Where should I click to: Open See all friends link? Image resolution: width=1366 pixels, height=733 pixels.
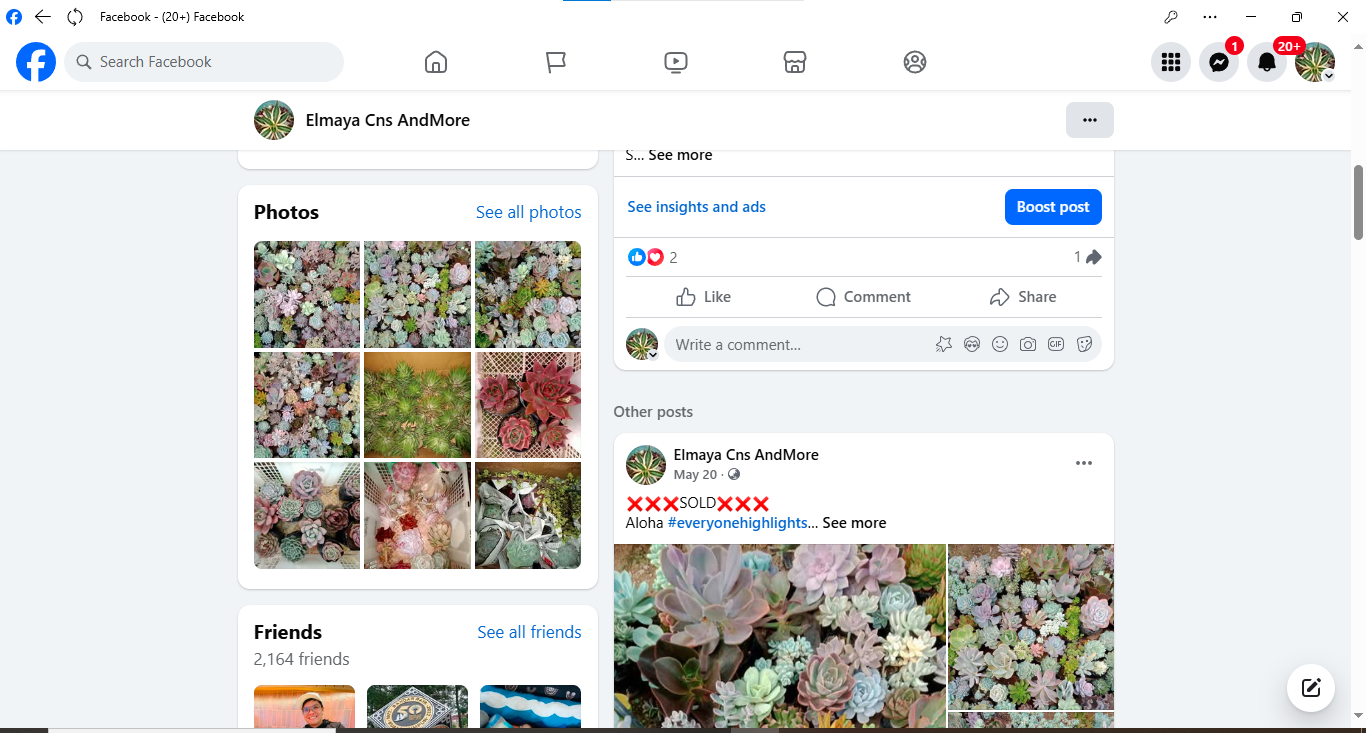pyautogui.click(x=530, y=632)
